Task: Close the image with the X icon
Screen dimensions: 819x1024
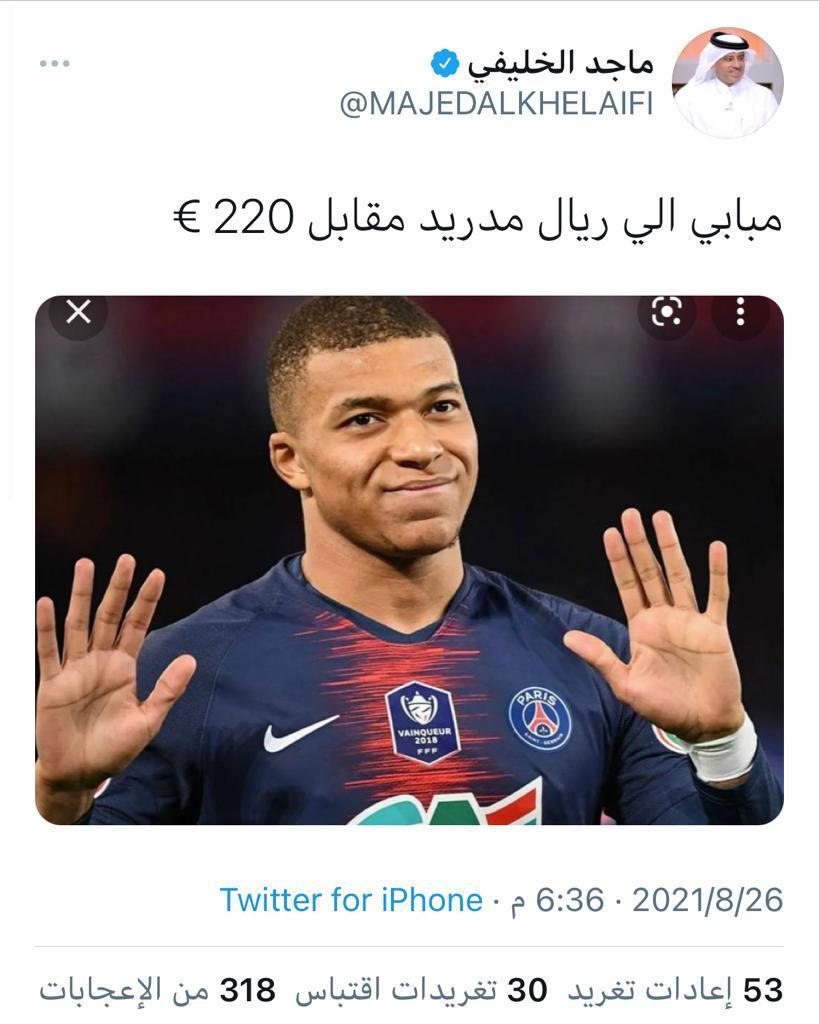Action: tap(78, 312)
